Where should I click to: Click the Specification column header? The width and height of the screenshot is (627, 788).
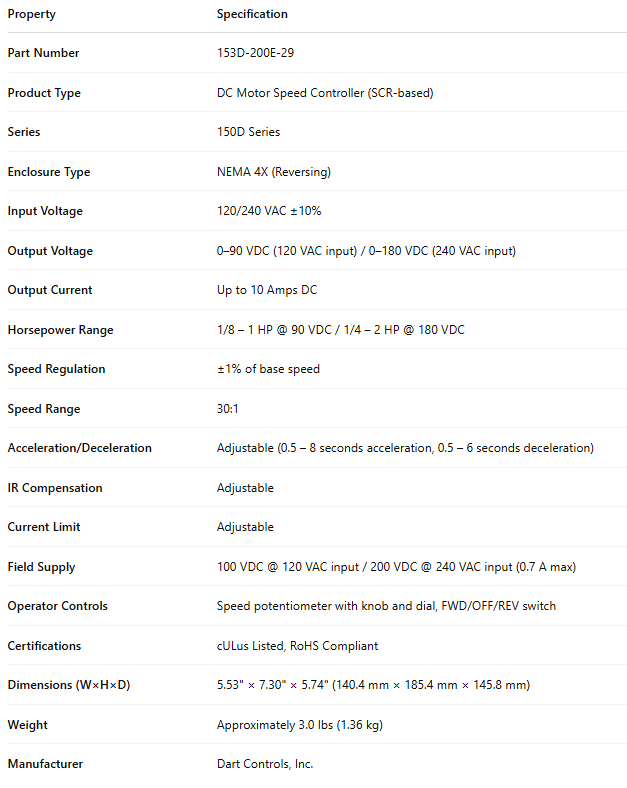[x=252, y=14]
